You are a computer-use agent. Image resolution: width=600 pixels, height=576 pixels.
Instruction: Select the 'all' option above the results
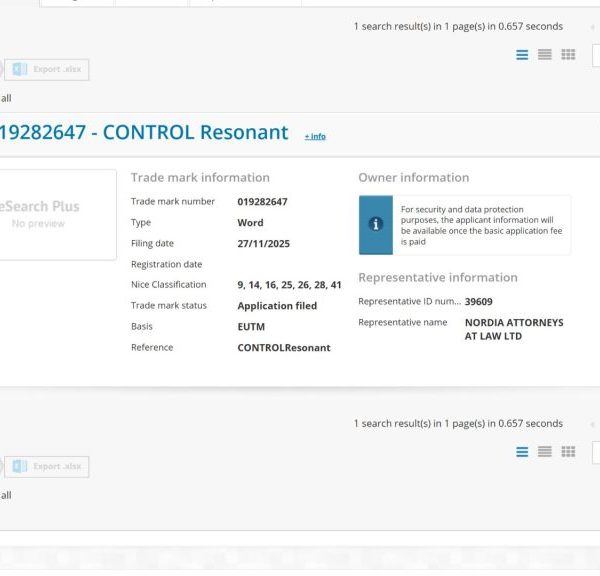pyautogui.click(x=6, y=98)
